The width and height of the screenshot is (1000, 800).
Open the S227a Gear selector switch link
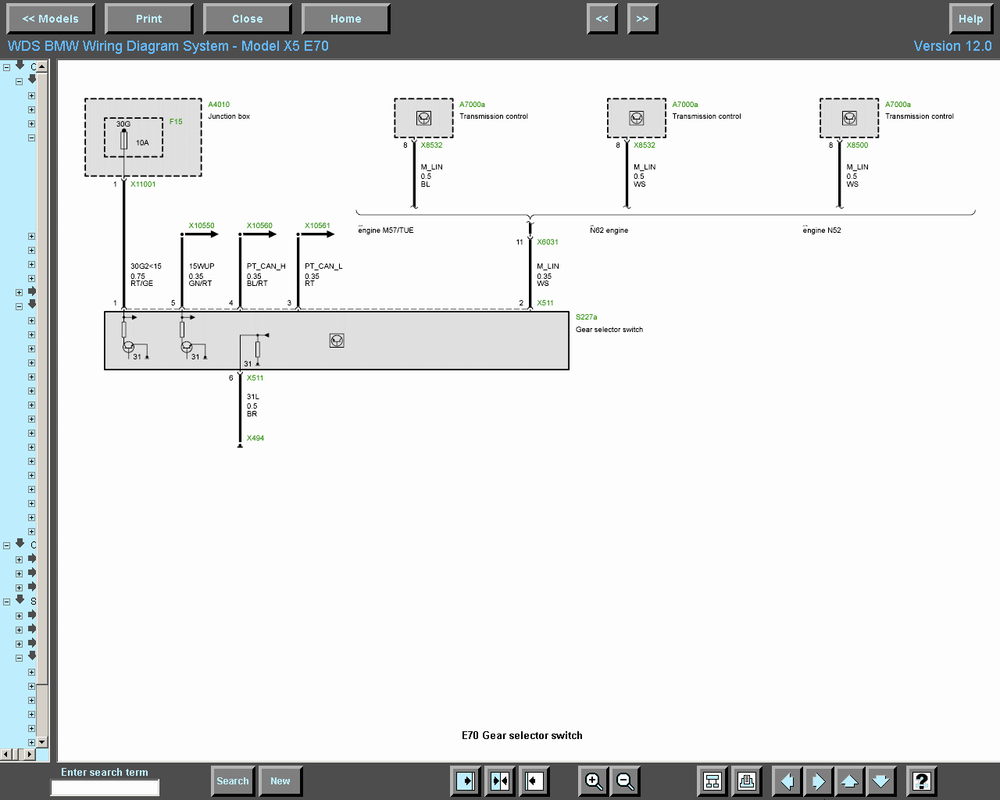pos(586,317)
